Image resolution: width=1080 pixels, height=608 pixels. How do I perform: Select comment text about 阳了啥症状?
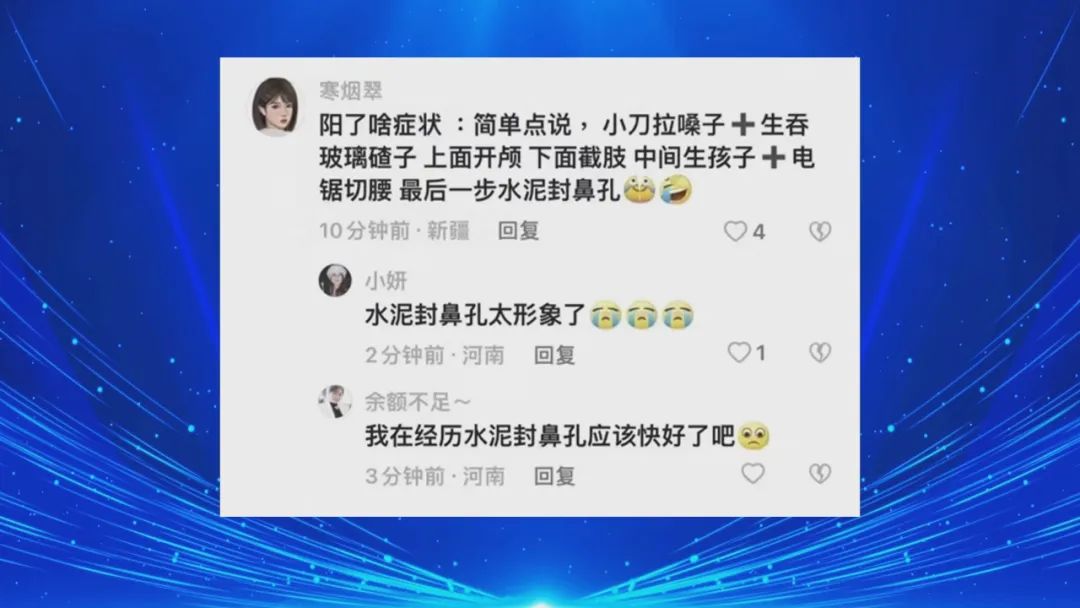pyautogui.click(x=567, y=158)
